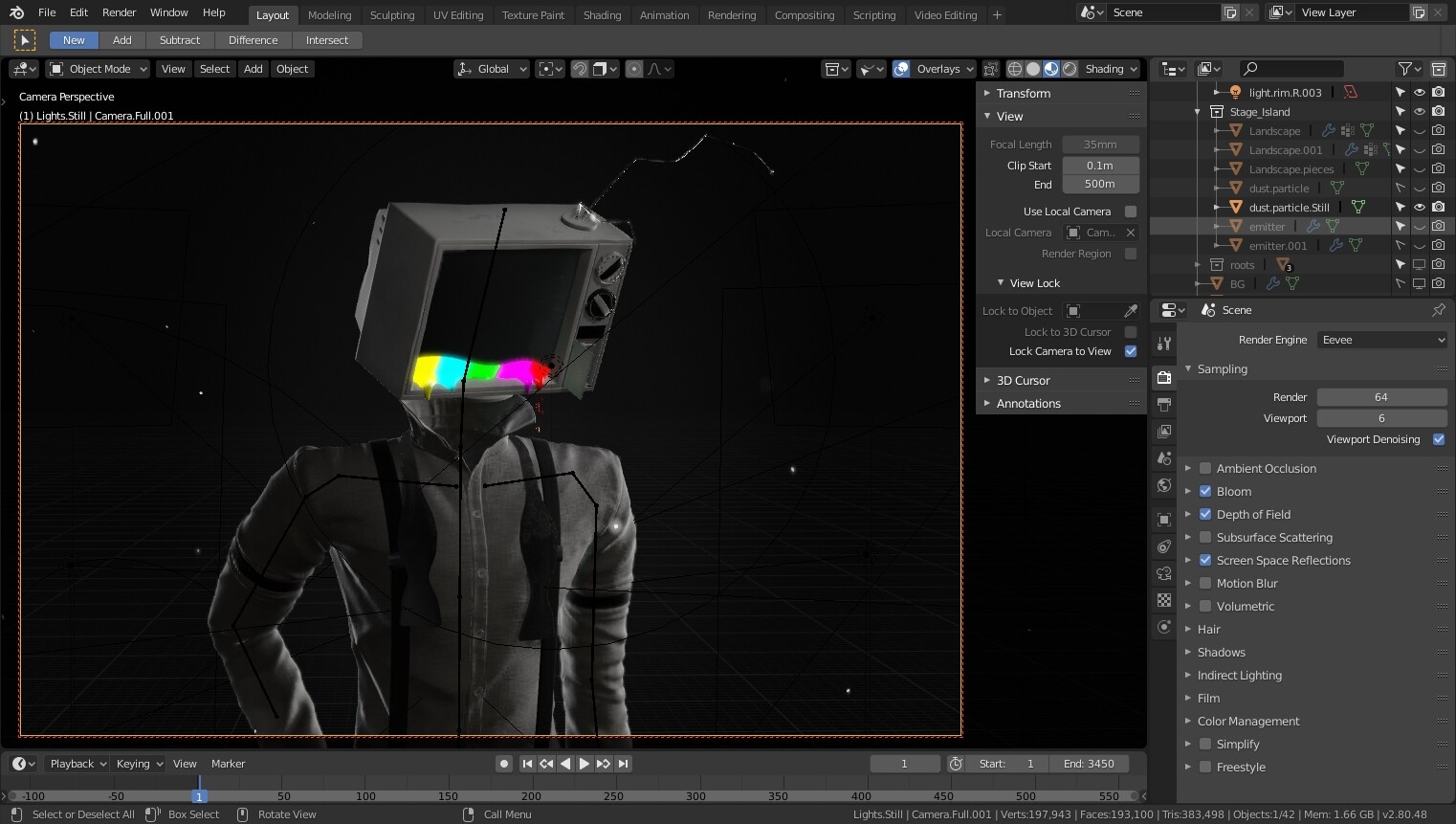This screenshot has height=824, width=1456.
Task: Open the Tool properties tab icon
Action: [1164, 343]
